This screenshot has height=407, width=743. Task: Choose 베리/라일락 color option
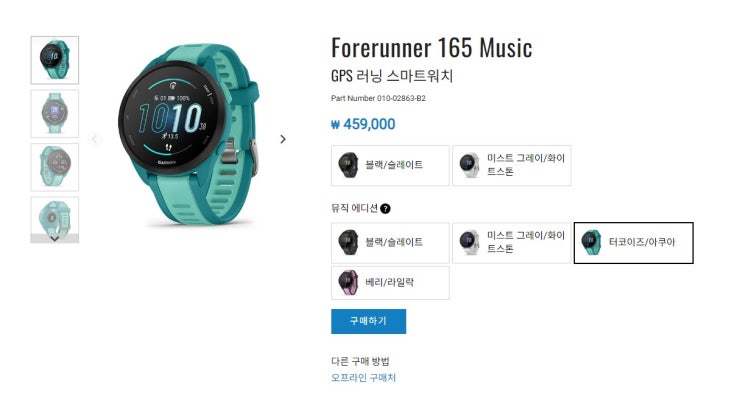pyautogui.click(x=390, y=282)
